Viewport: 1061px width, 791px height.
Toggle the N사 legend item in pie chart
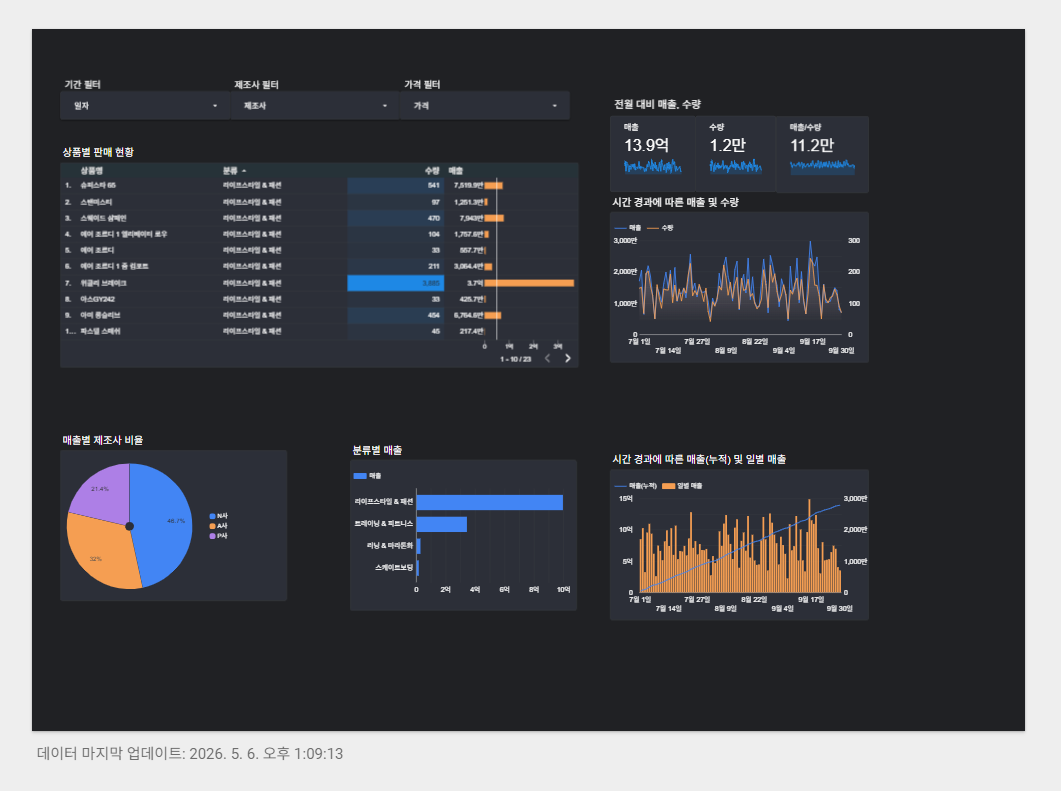pyautogui.click(x=219, y=516)
